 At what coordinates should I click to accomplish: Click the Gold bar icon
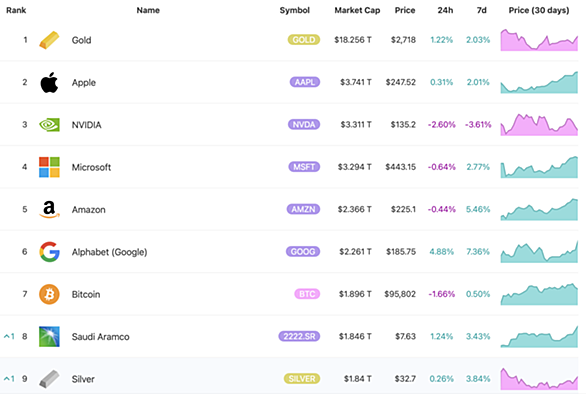tap(49, 40)
